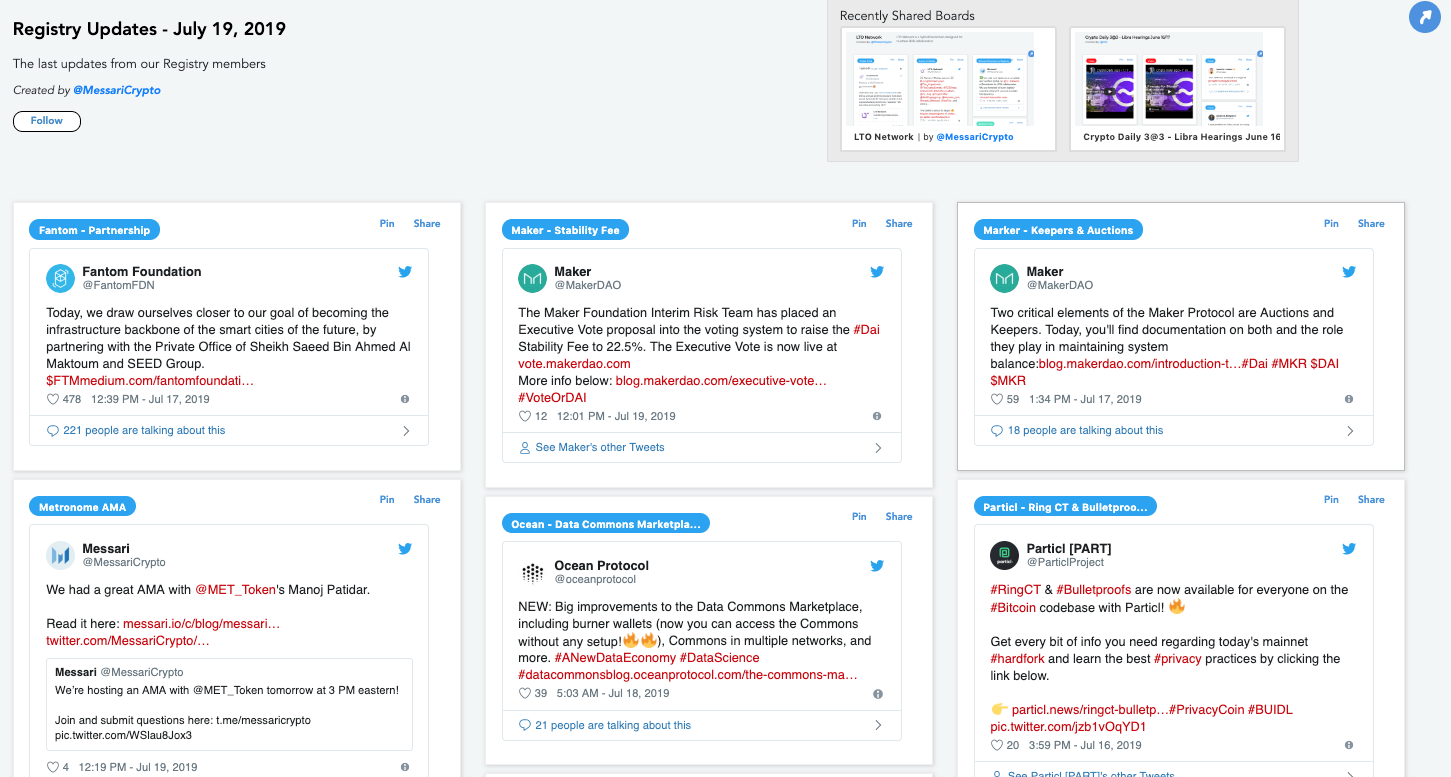Open Maker avatar in Keepers & Auctions card

[x=1004, y=278]
